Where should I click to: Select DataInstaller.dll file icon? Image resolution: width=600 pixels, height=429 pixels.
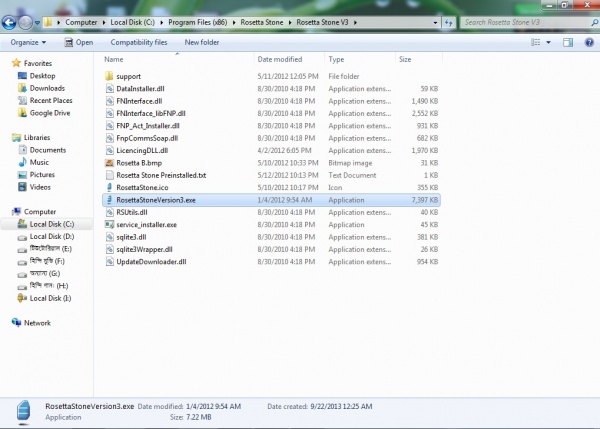pos(109,89)
